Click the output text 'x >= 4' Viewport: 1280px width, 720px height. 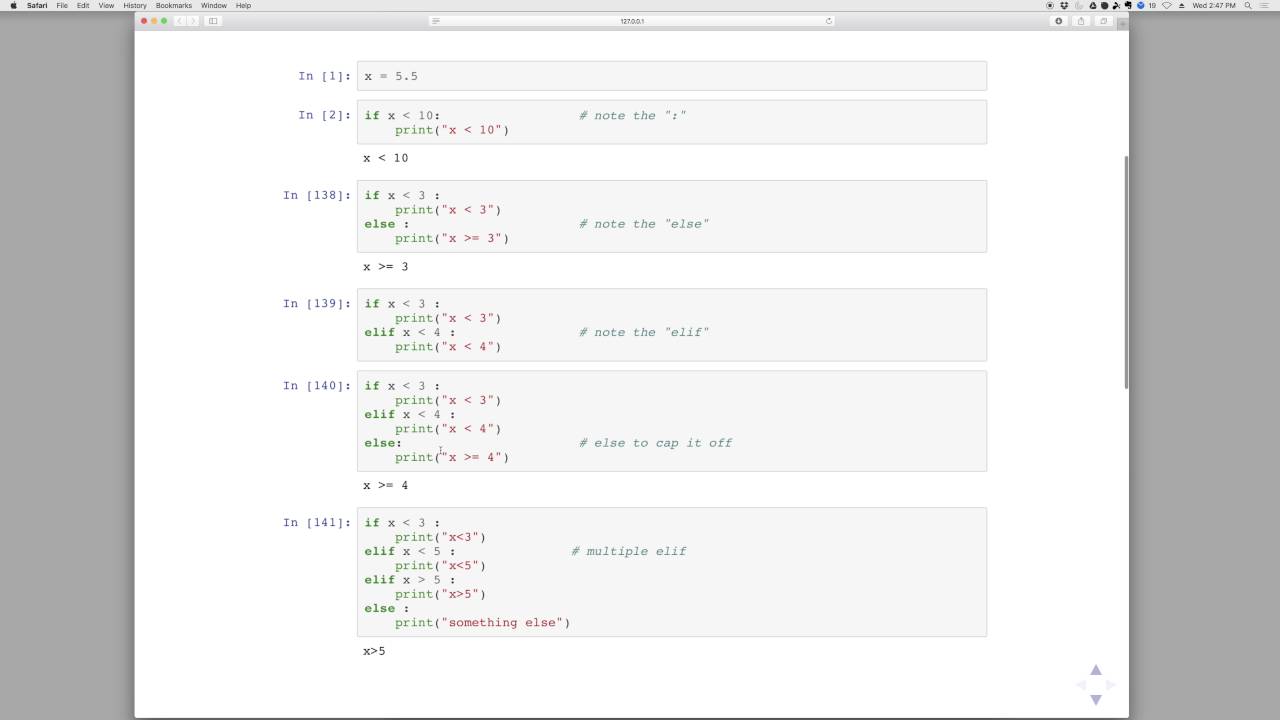point(386,486)
